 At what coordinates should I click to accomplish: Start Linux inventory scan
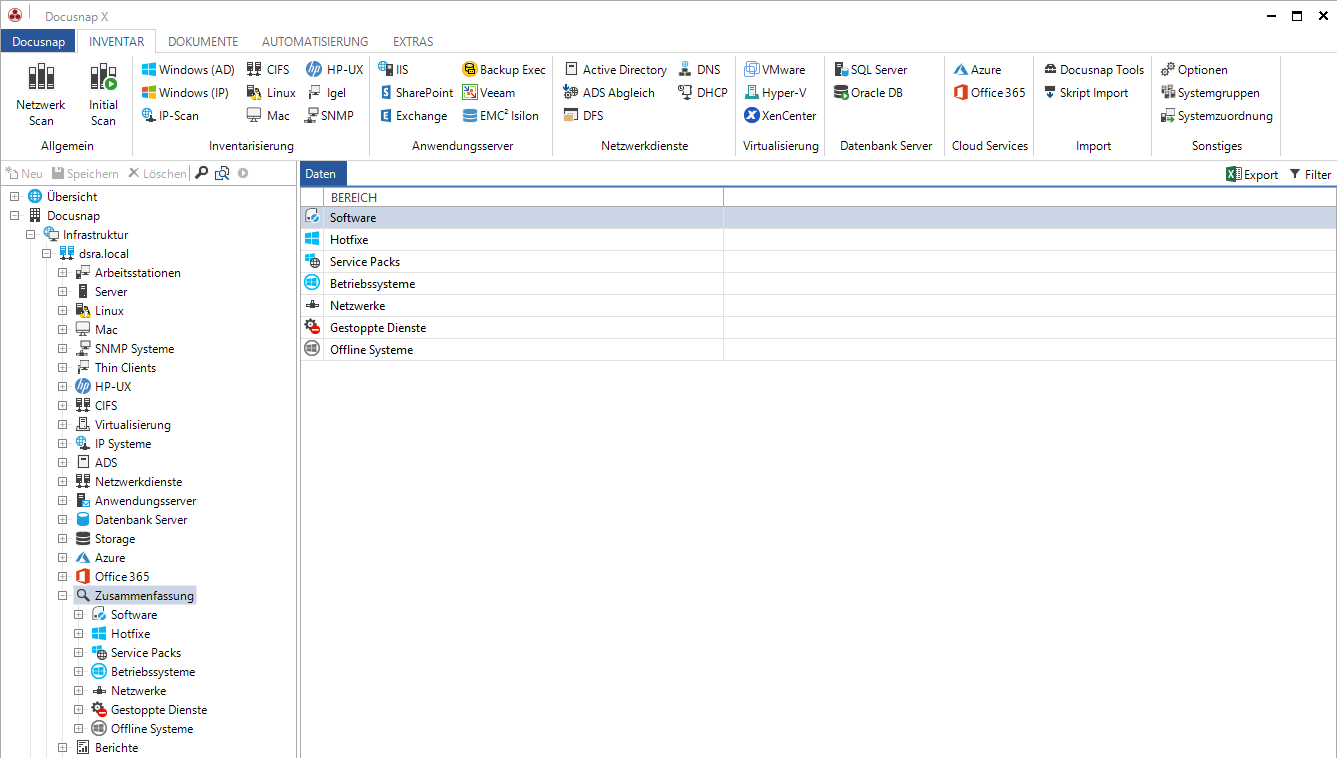[x=271, y=93]
